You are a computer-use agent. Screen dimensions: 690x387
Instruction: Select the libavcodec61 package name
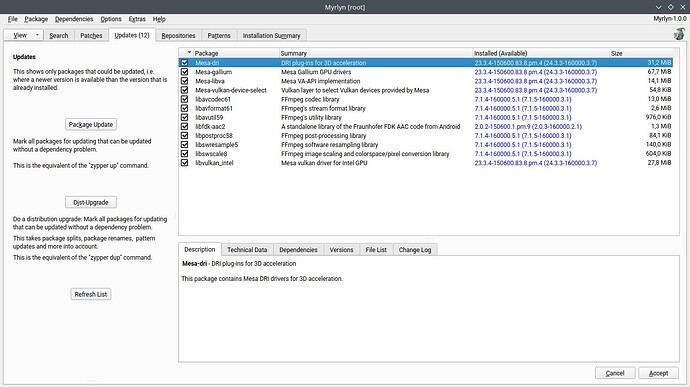pyautogui.click(x=213, y=99)
